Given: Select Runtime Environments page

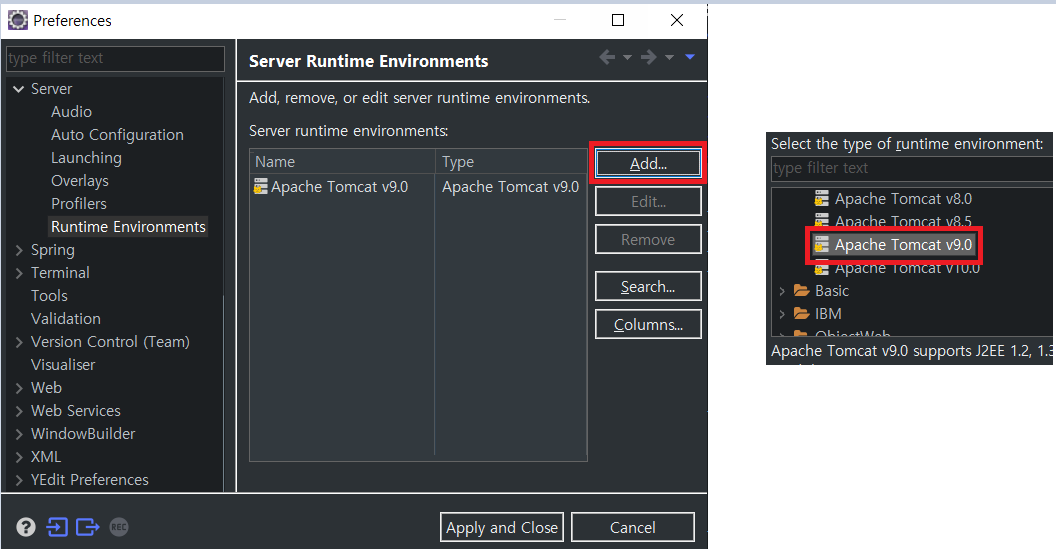Looking at the screenshot, I should point(128,226).
